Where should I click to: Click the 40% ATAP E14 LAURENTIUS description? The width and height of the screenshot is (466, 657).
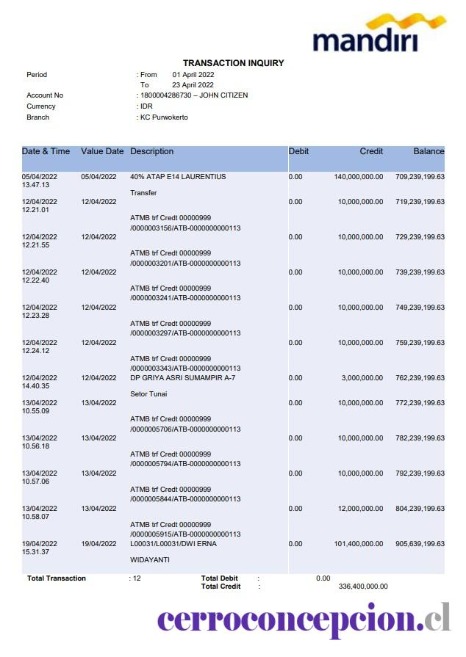coord(178,177)
